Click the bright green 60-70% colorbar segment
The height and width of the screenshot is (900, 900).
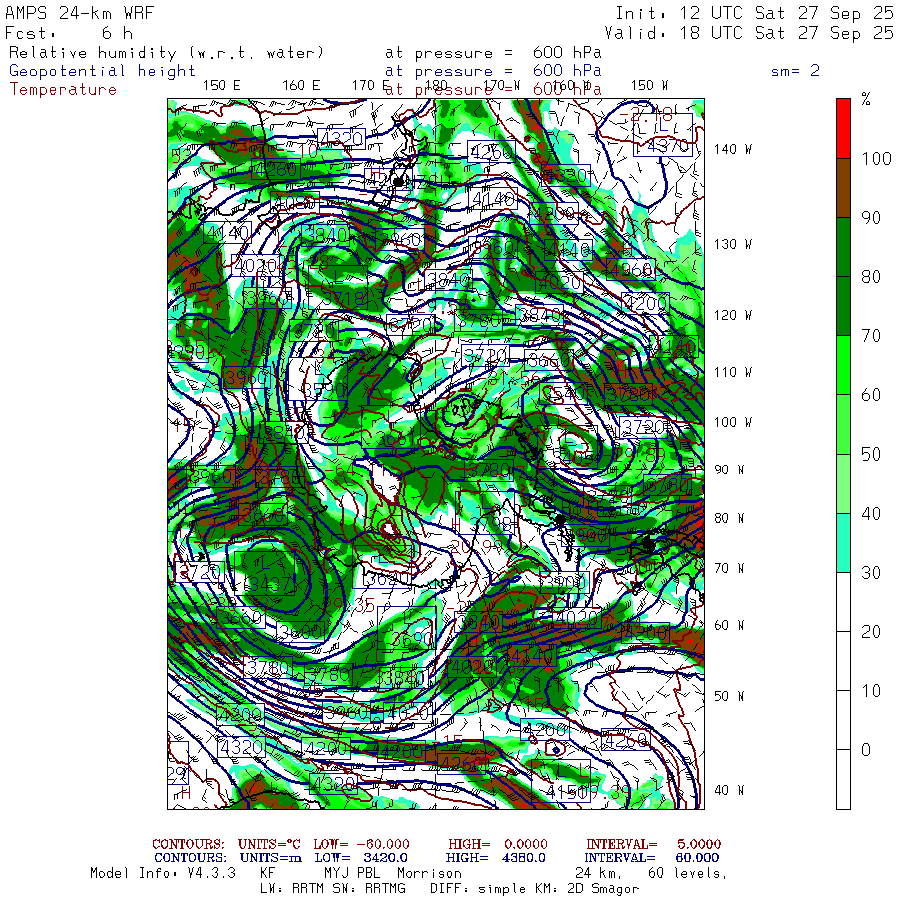[843, 365]
